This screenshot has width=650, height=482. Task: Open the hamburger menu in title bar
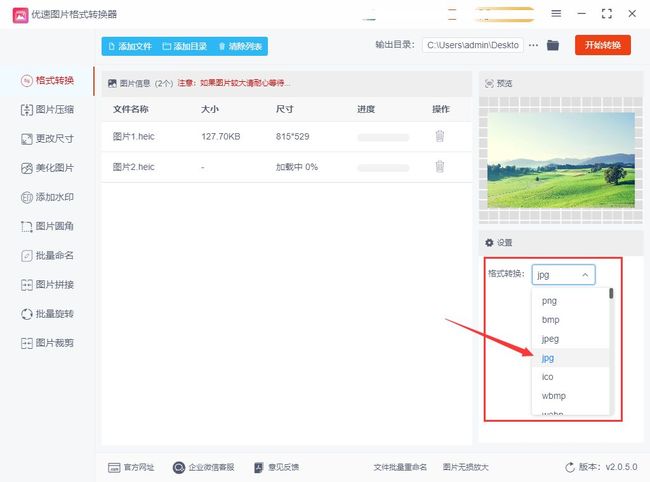556,14
